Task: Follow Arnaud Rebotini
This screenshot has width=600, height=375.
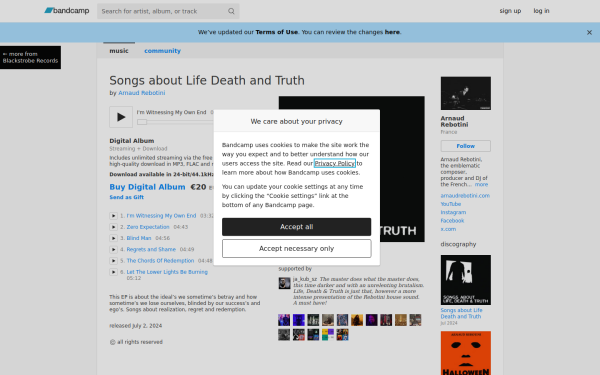Action: (x=466, y=146)
